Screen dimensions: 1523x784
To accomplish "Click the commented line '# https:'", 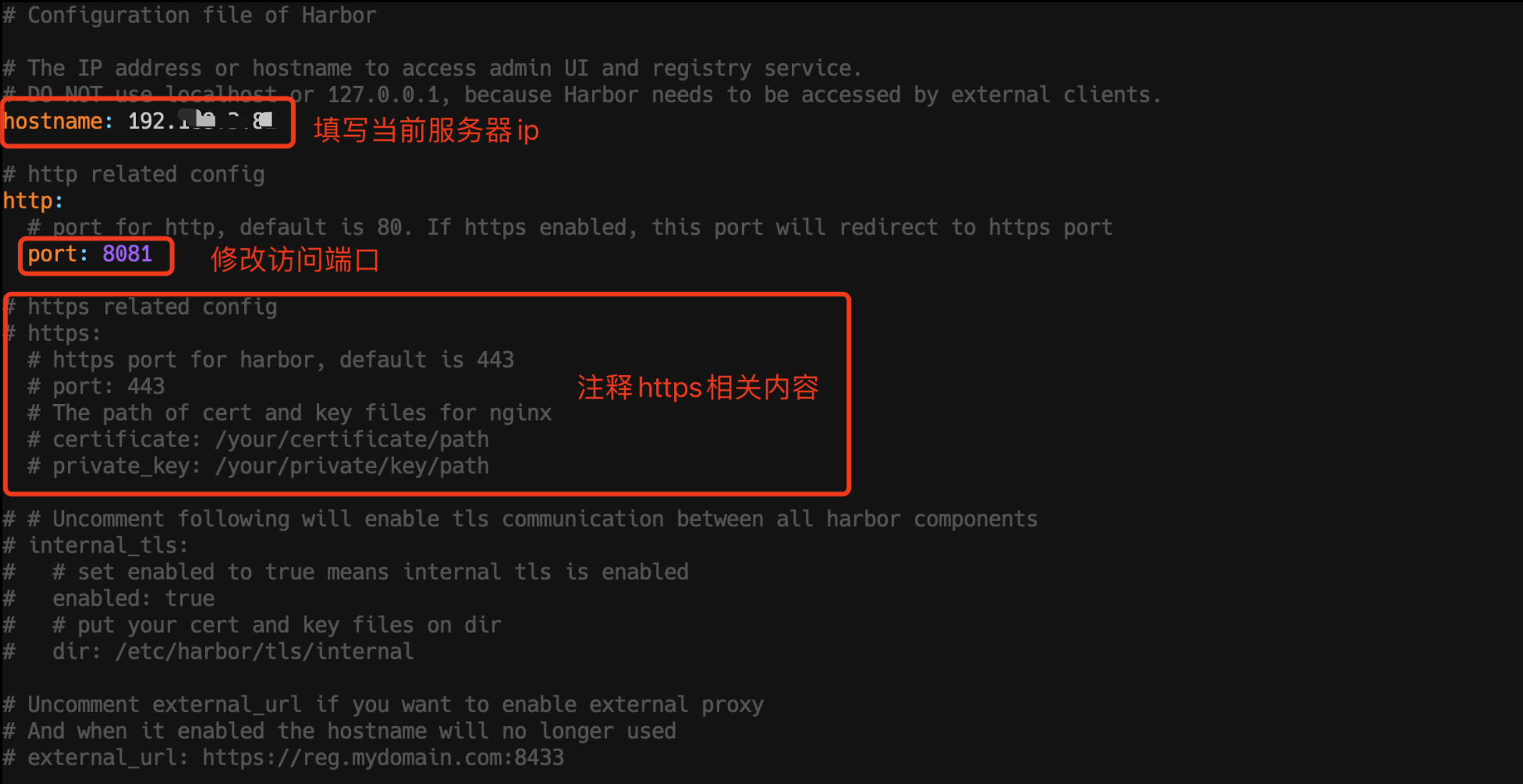I will tap(54, 334).
